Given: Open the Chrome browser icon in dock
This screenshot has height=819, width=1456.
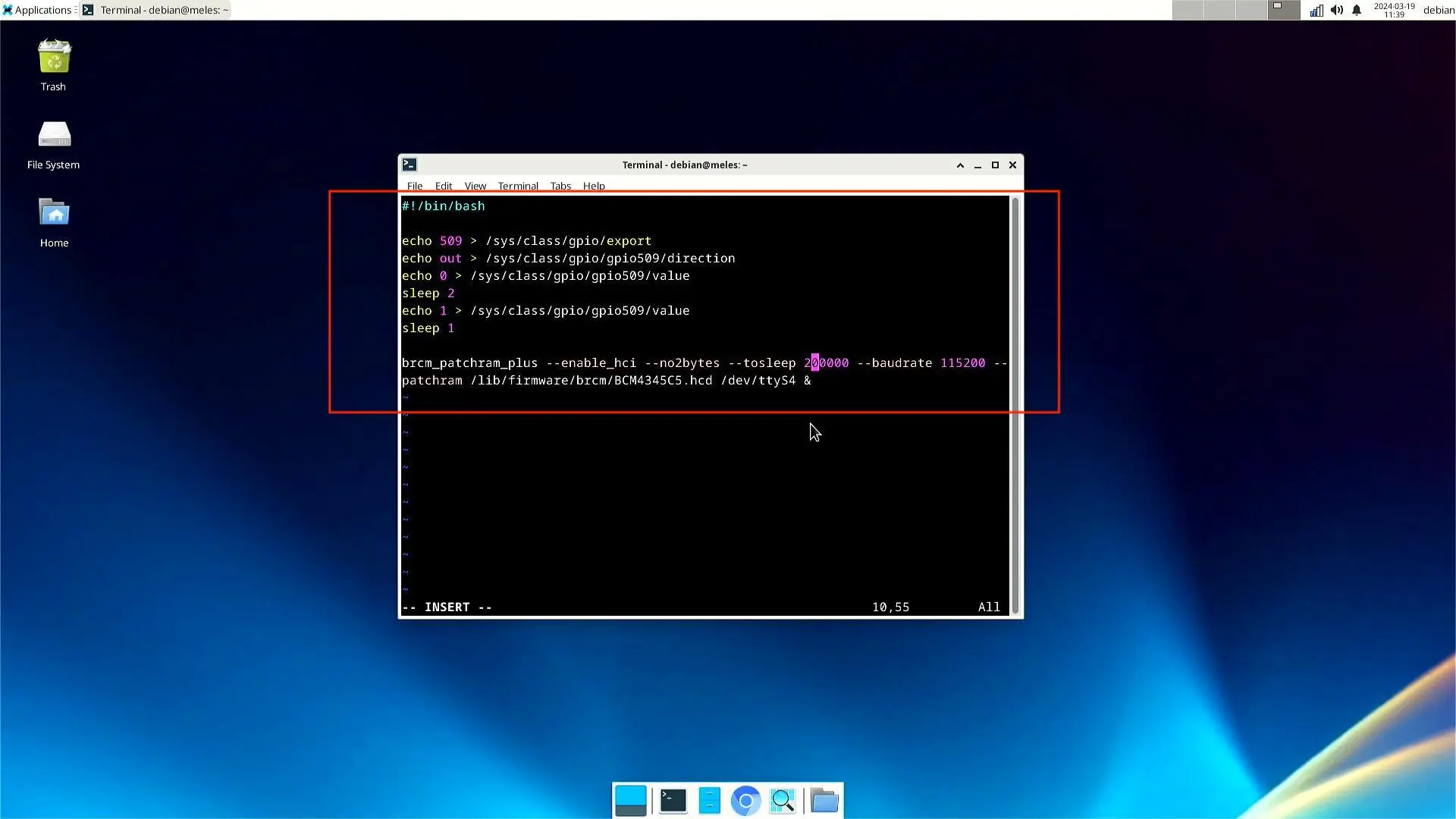Looking at the screenshot, I should pyautogui.click(x=745, y=800).
